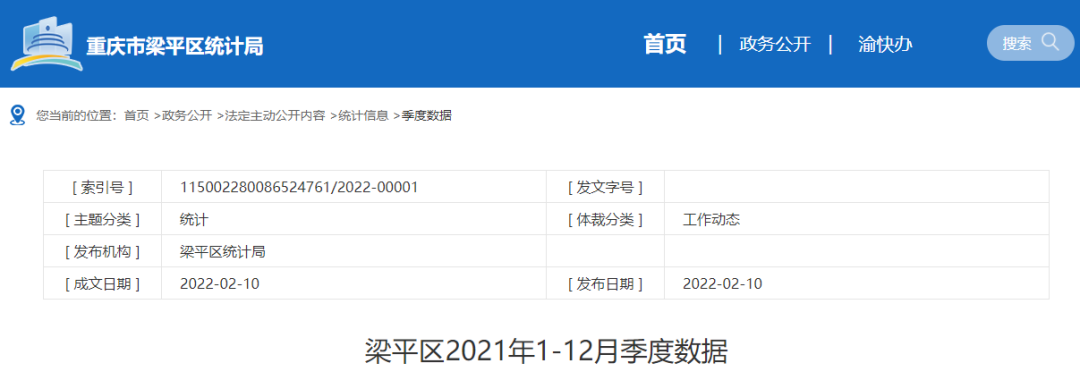Click the blue location pin icon
Image resolution: width=1080 pixels, height=380 pixels.
tap(18, 116)
